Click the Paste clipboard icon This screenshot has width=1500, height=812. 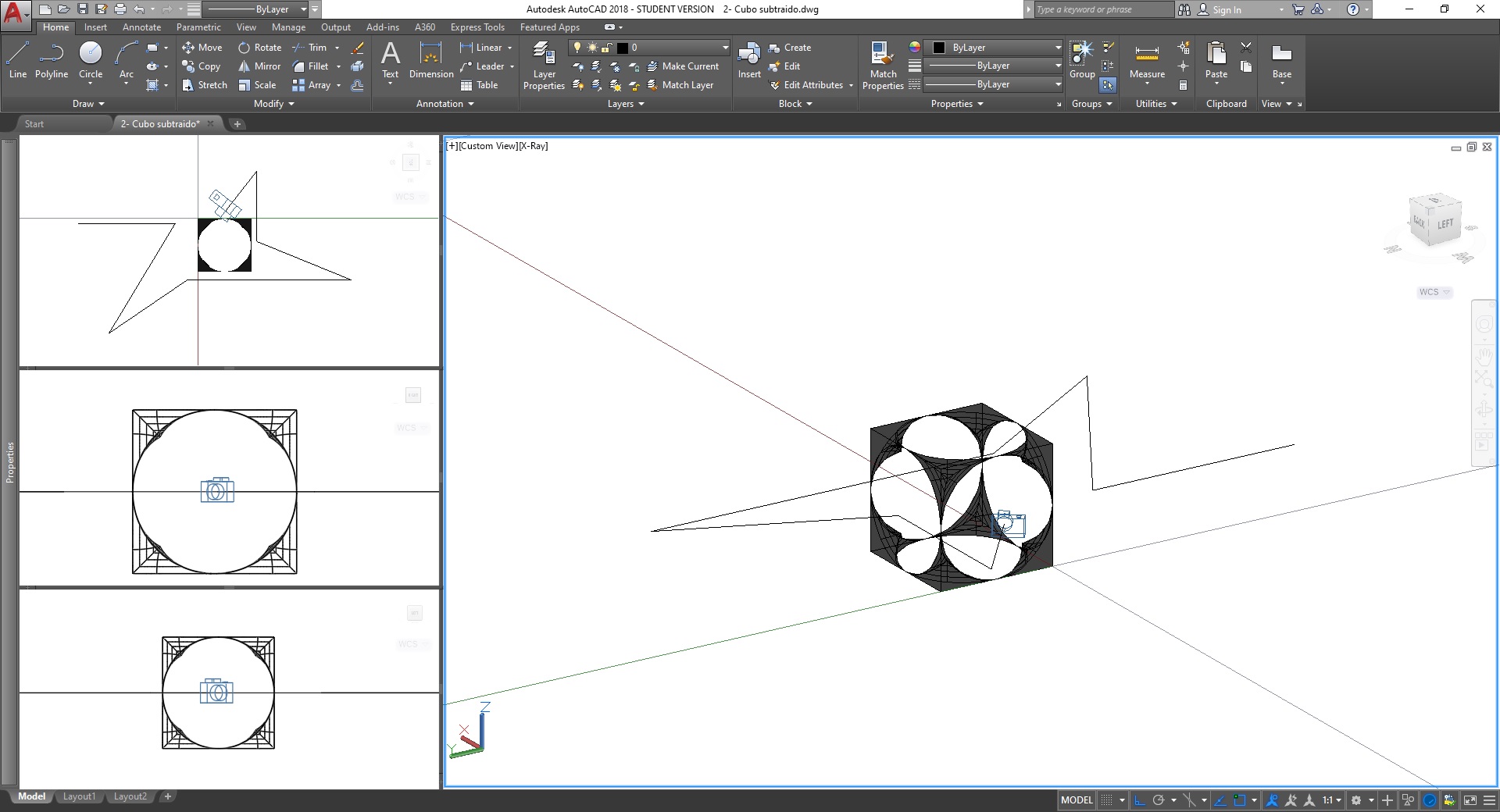[x=1216, y=52]
